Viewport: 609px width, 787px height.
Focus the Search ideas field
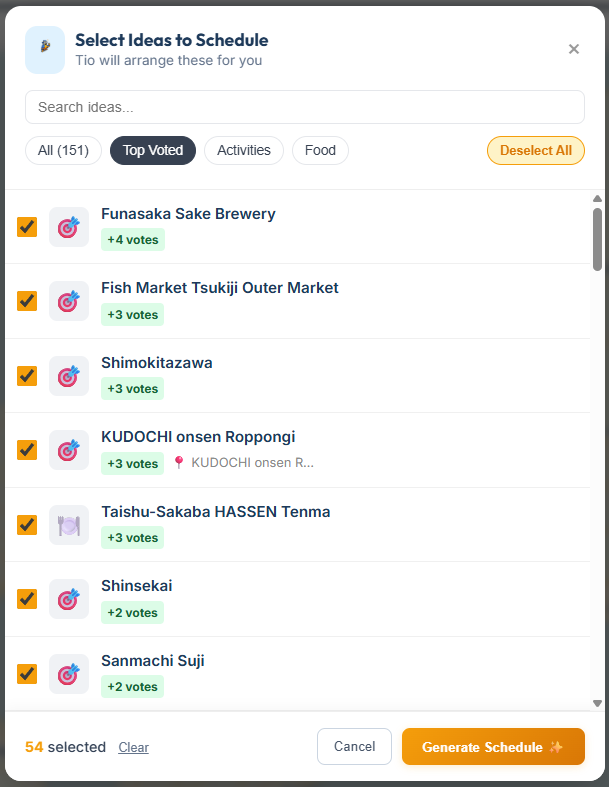(x=305, y=107)
